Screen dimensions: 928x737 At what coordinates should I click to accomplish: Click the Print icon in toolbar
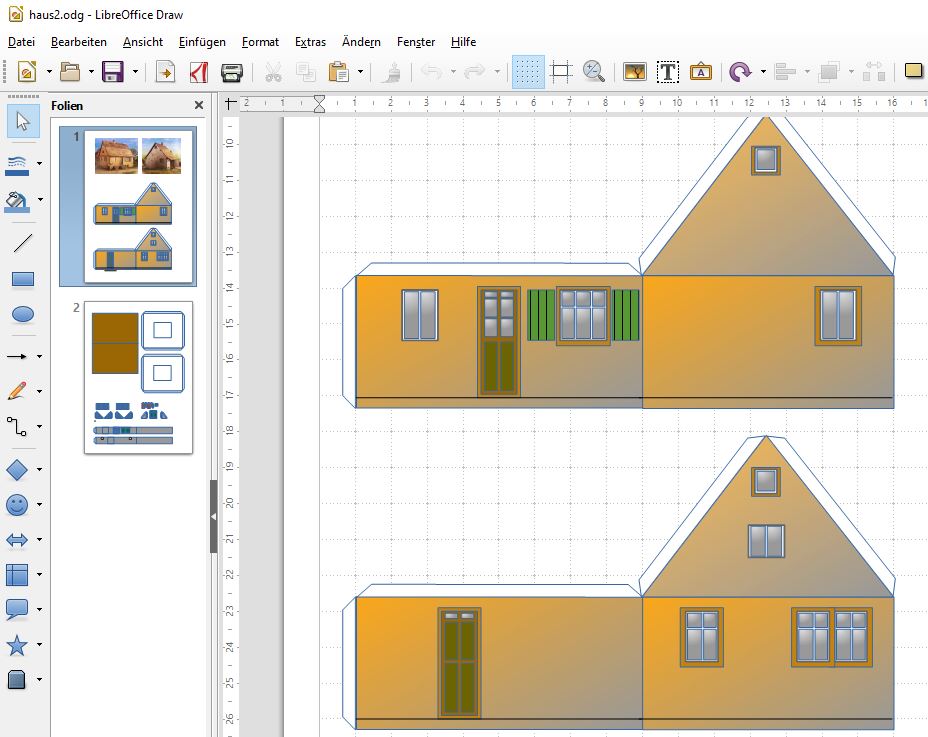point(231,72)
